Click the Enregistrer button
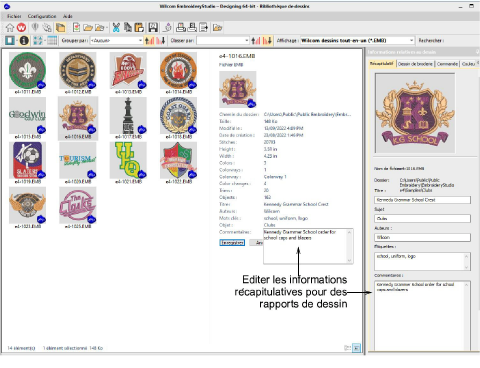This screenshot has height=368, width=480. pos(232,243)
